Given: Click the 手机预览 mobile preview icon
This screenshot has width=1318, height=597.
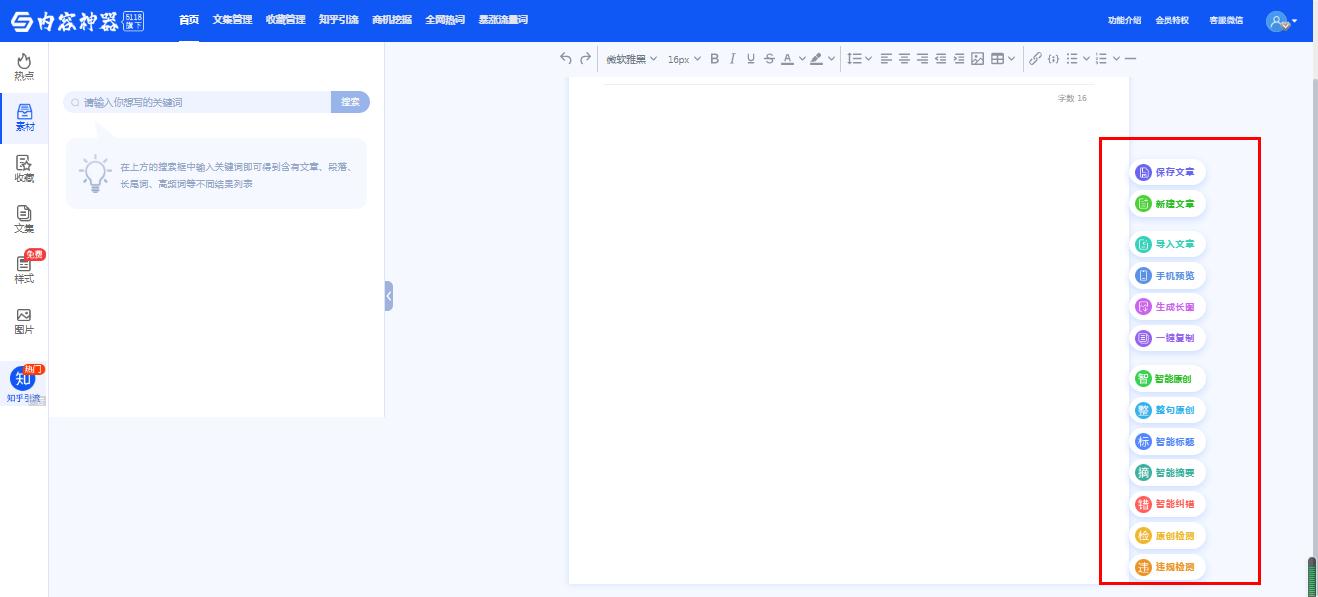Looking at the screenshot, I should point(1143,276).
